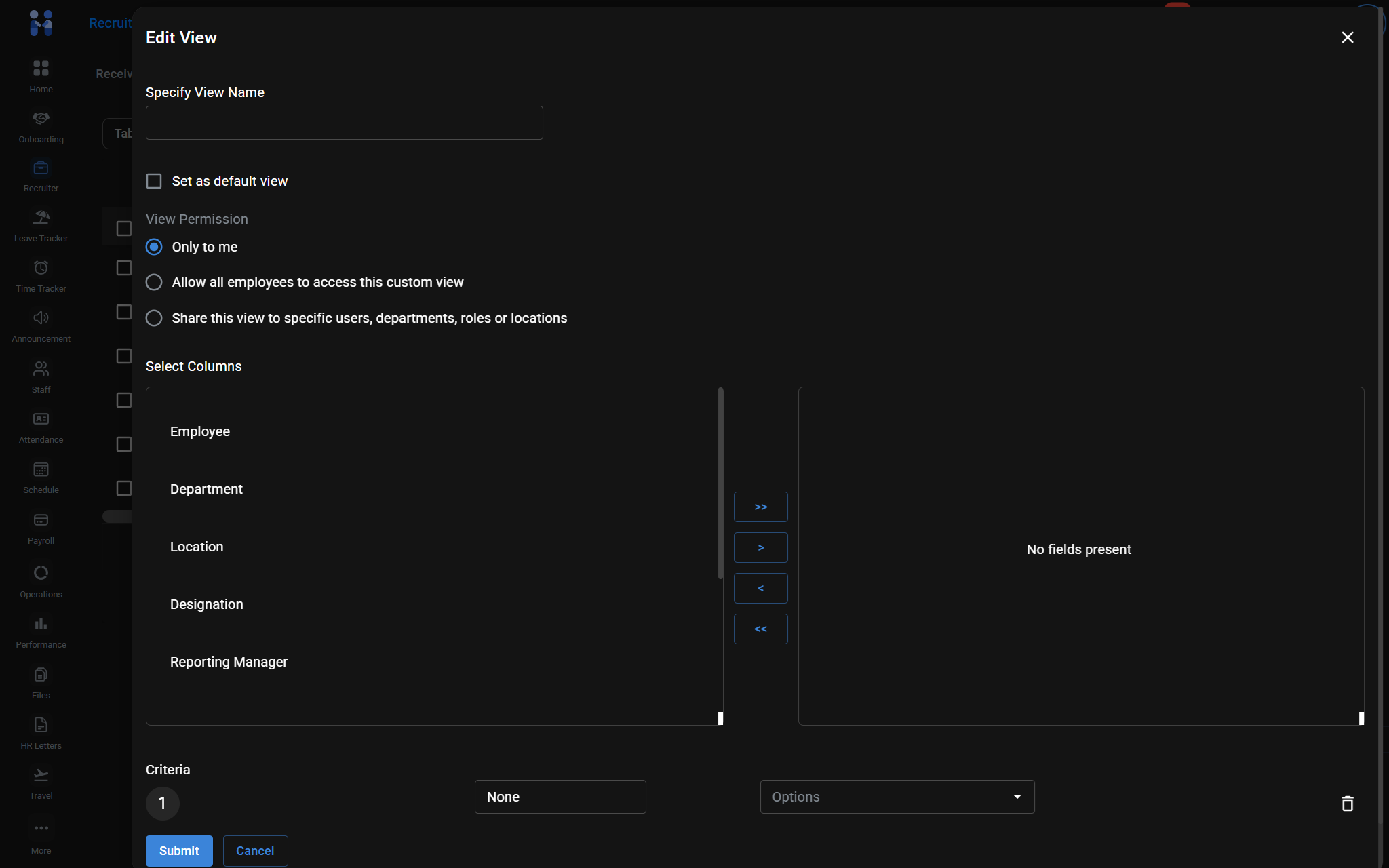Select Allow all employees radio option
The width and height of the screenshot is (1389, 868).
coord(154,282)
